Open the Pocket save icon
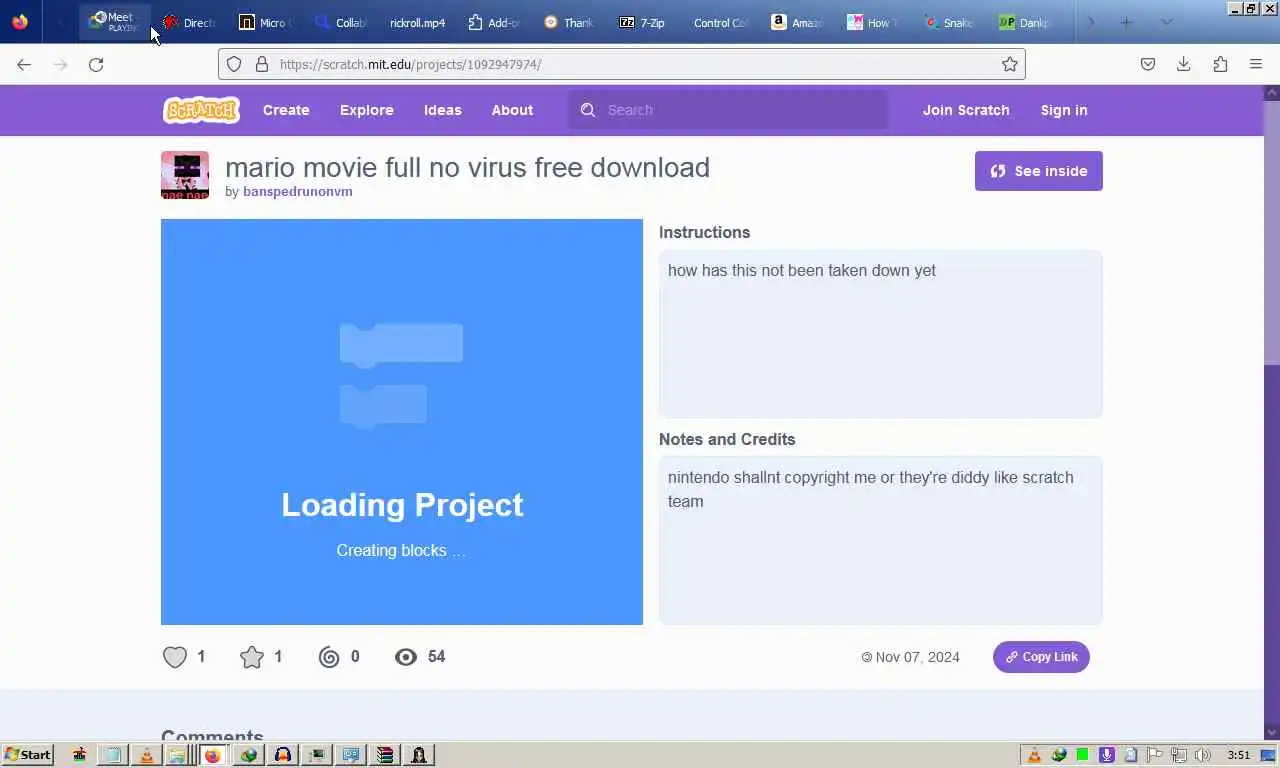This screenshot has width=1280, height=768. pos(1148,64)
